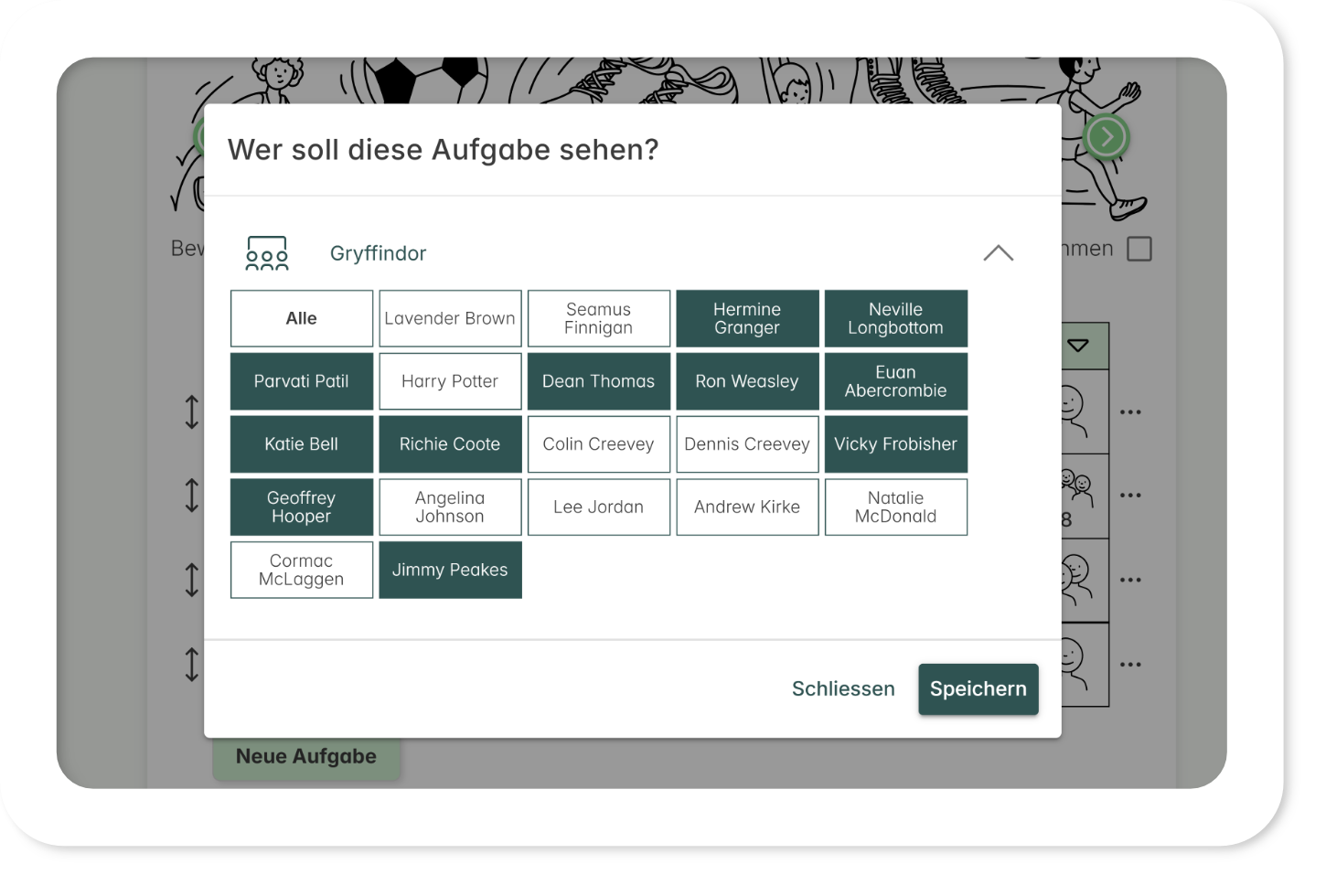Image resolution: width=1326 pixels, height=896 pixels.
Task: Open the third row's three-dot menu
Action: [x=1130, y=580]
